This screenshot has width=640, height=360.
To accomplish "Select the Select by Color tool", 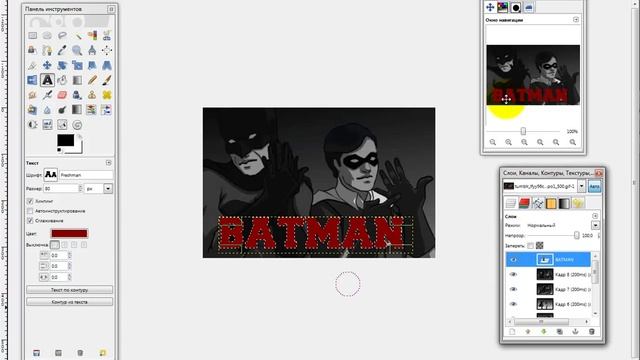I will [92, 36].
